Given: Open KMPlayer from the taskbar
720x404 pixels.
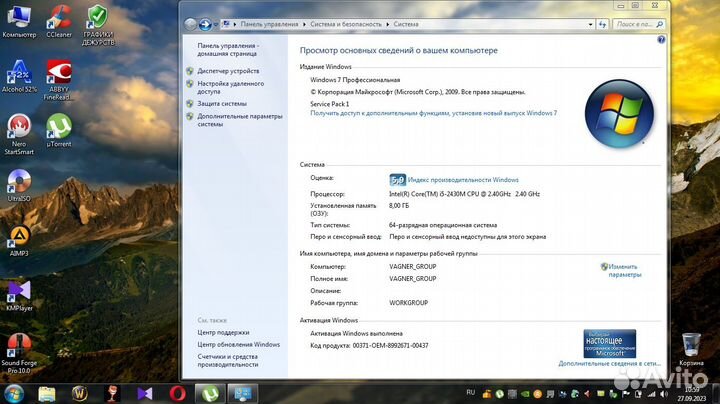Looking at the screenshot, I should [x=145, y=394].
